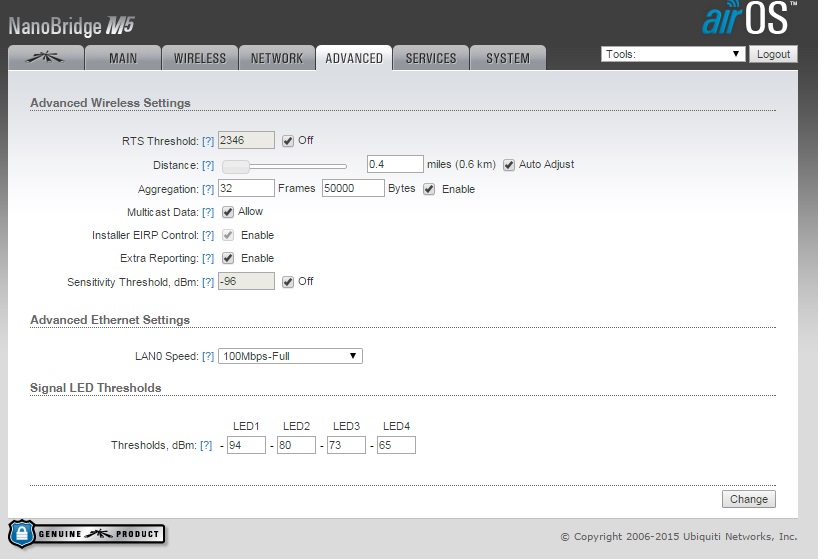Toggle the Auto Adjust checkbox
Viewport: 825px width, 560px height.
pyautogui.click(x=508, y=165)
